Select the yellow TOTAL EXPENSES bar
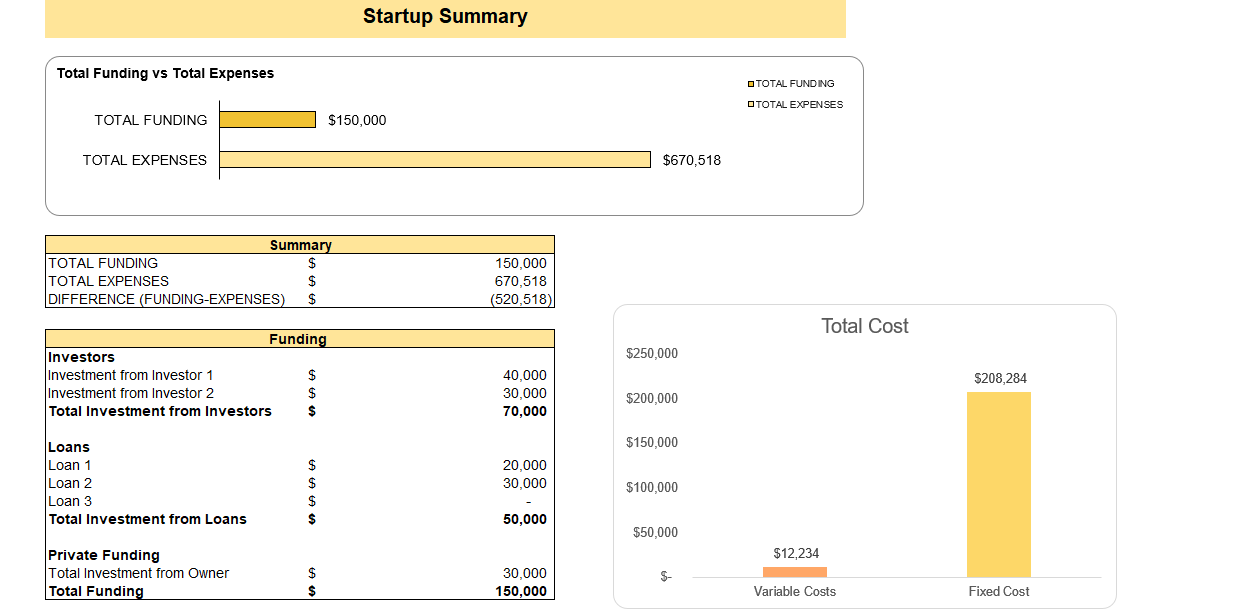Viewport: 1234px width, 615px height. 435,159
